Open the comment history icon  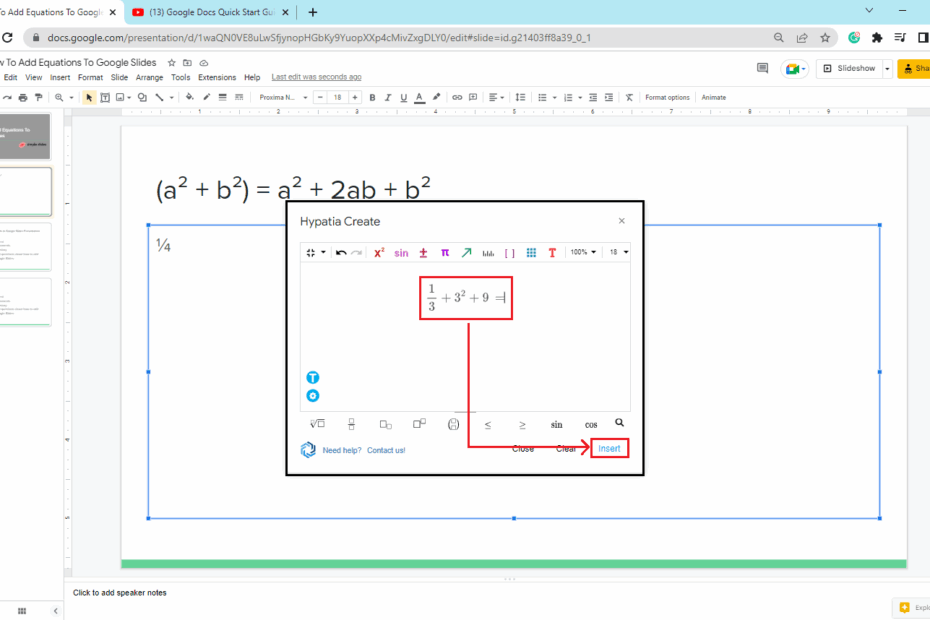(763, 69)
